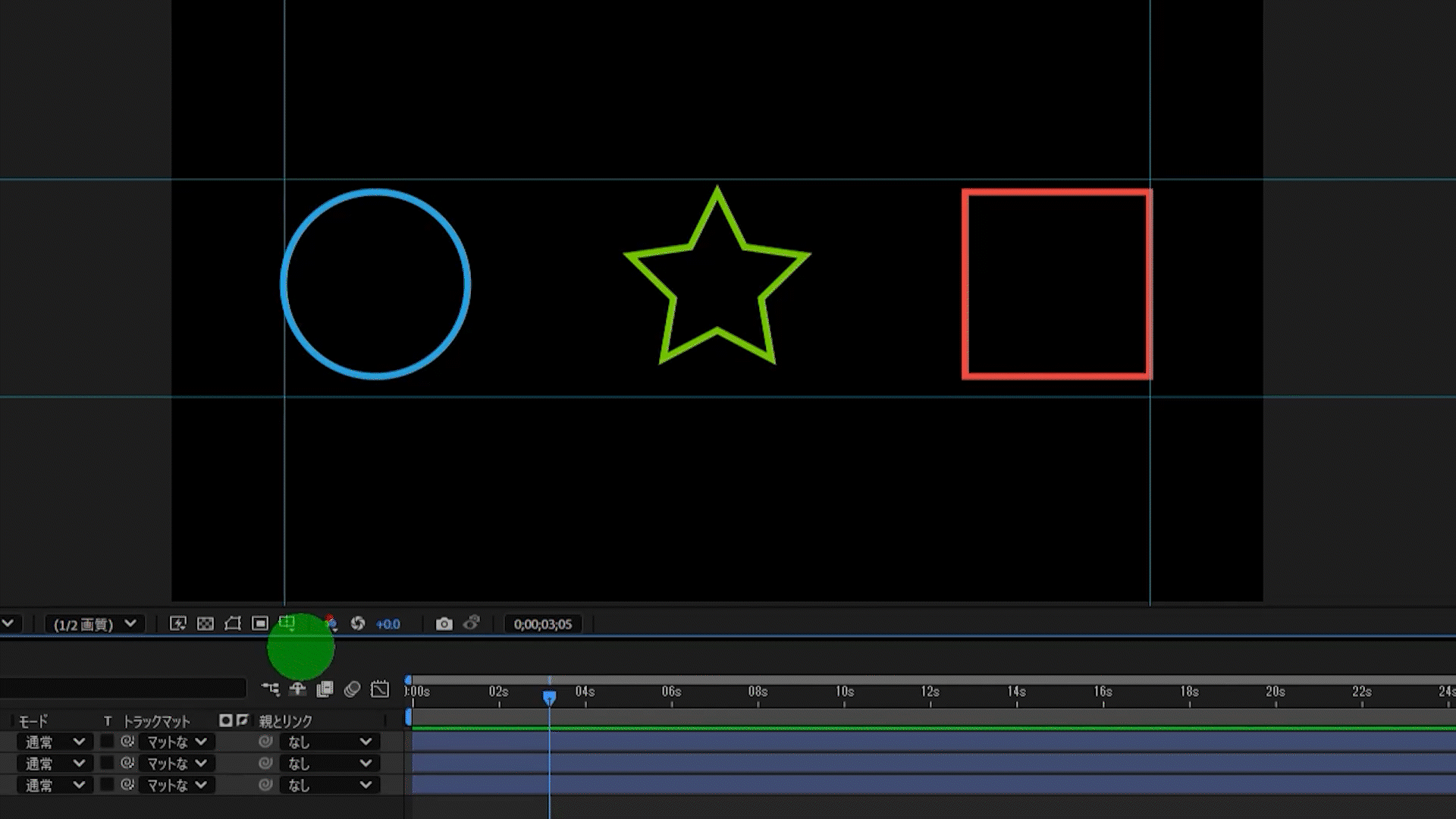This screenshot has height=819, width=1456.
Task: Click the 16s mark on time ruler
Action: pos(1103,692)
